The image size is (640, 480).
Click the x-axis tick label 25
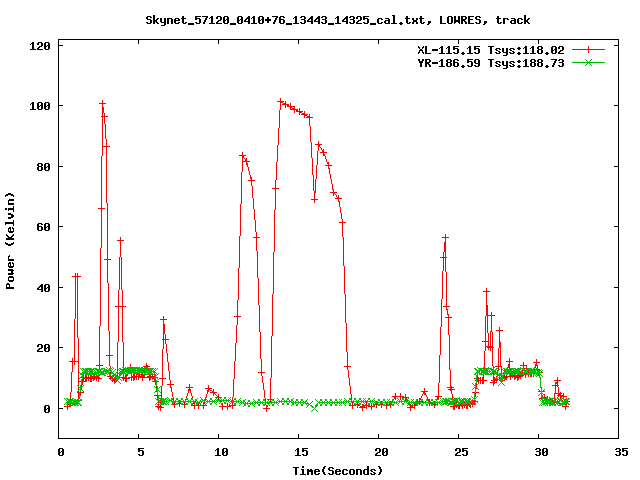click(x=461, y=452)
